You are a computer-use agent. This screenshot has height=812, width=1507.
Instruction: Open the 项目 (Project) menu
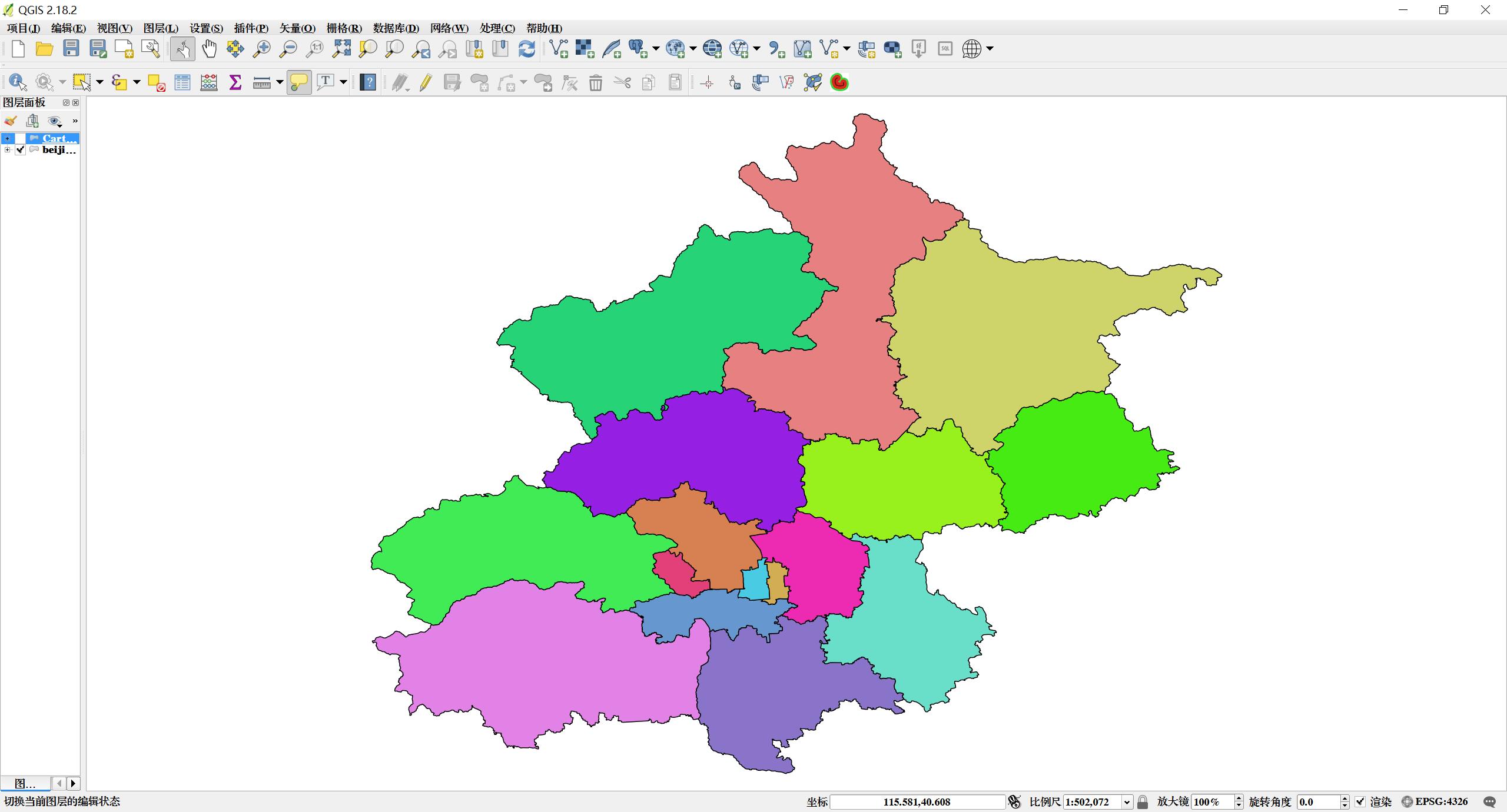(x=24, y=28)
